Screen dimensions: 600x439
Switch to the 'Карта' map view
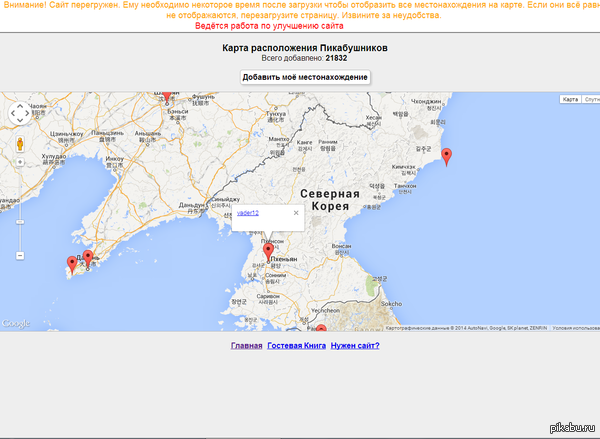coord(570,100)
